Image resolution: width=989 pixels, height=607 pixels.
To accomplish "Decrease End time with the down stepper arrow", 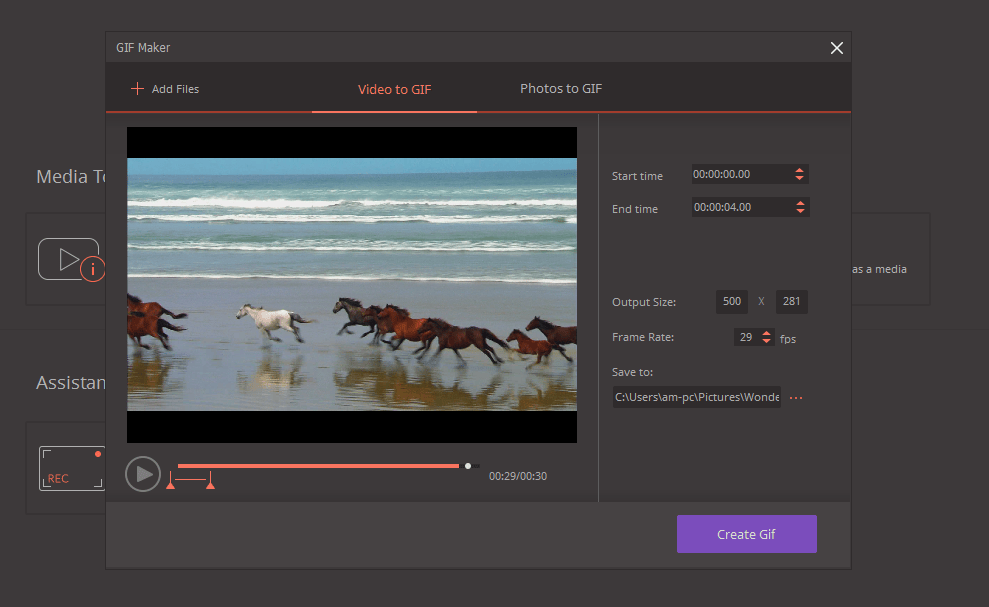I will pos(801,211).
